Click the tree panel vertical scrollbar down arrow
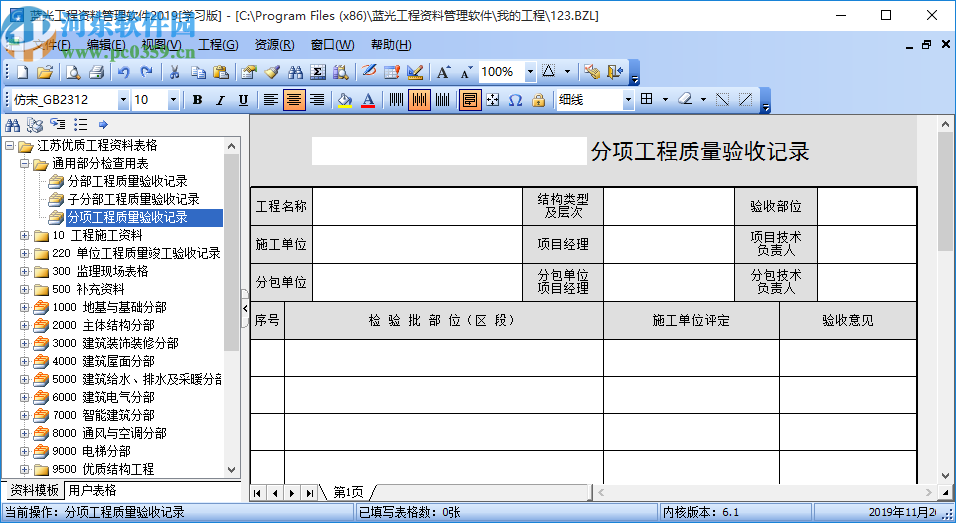Viewport: 956px width, 523px height. point(231,469)
